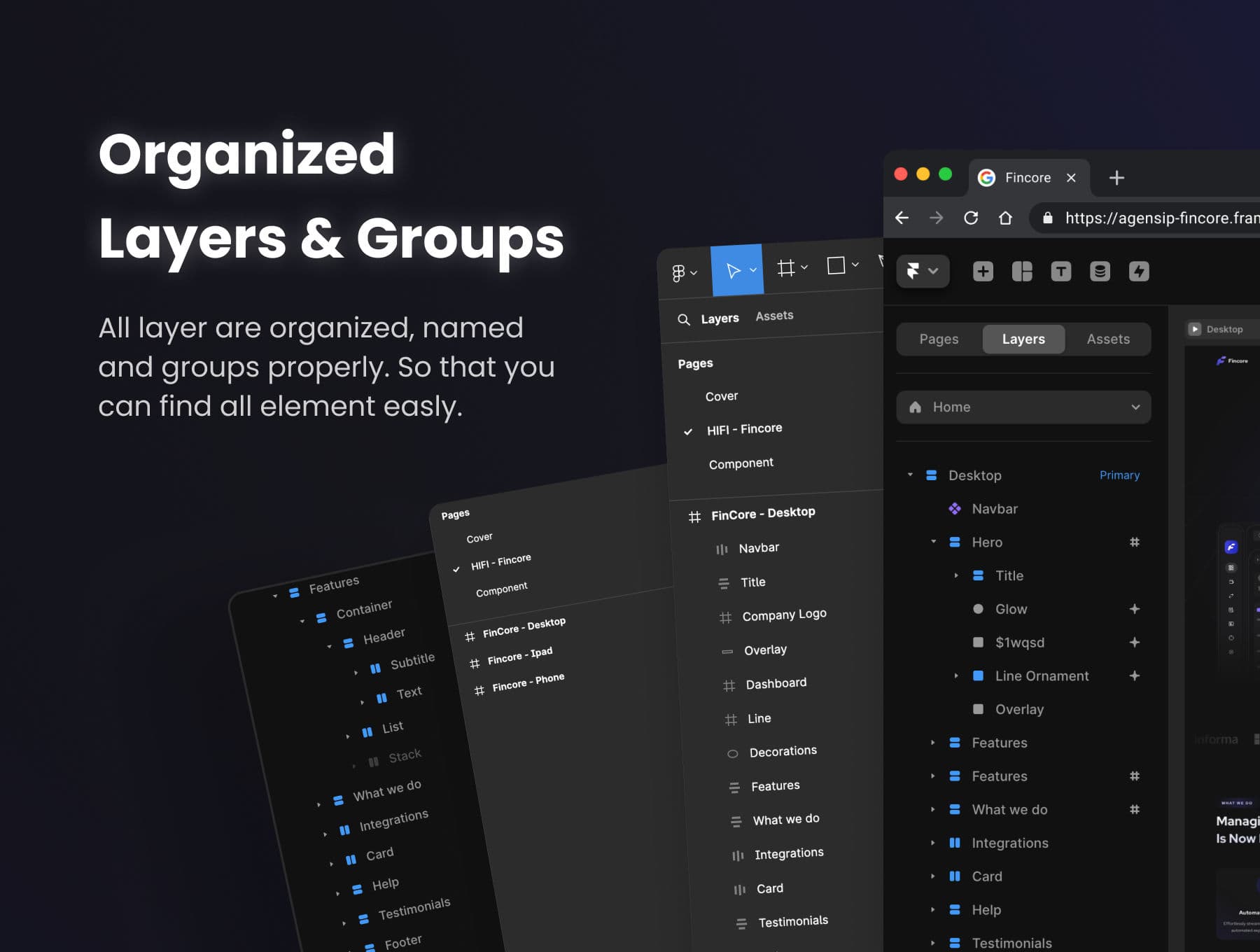
Task: Open the CMS database icon
Action: 1100,271
